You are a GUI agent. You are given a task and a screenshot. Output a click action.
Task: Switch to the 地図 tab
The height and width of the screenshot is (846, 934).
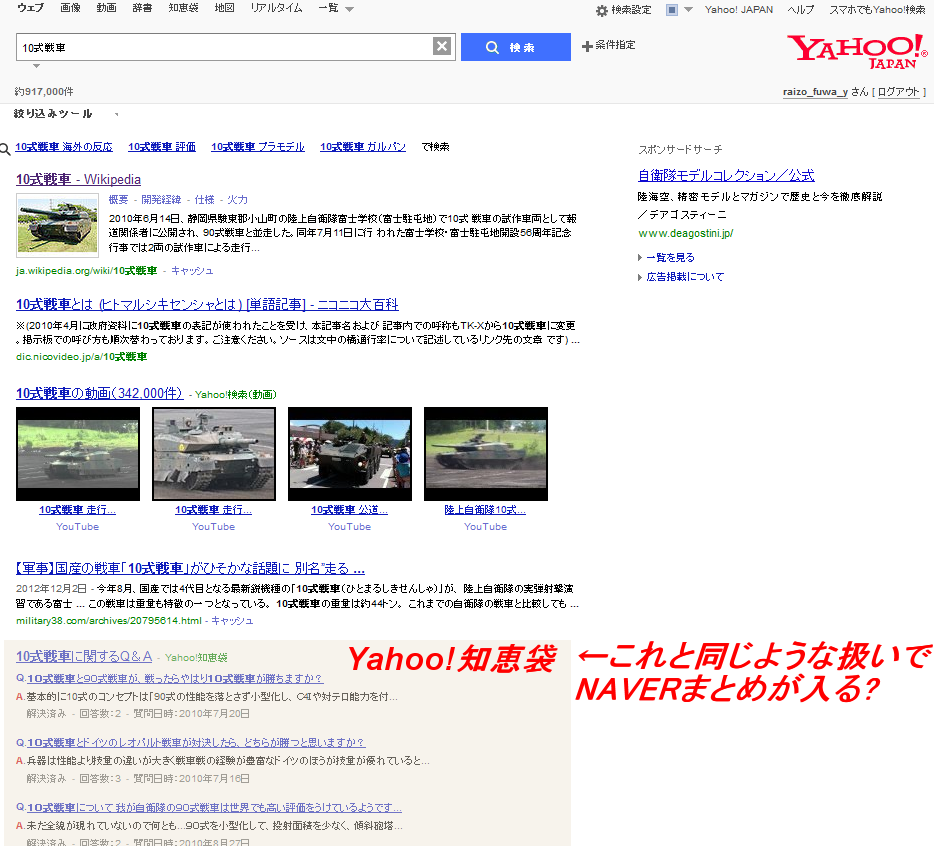tap(224, 8)
